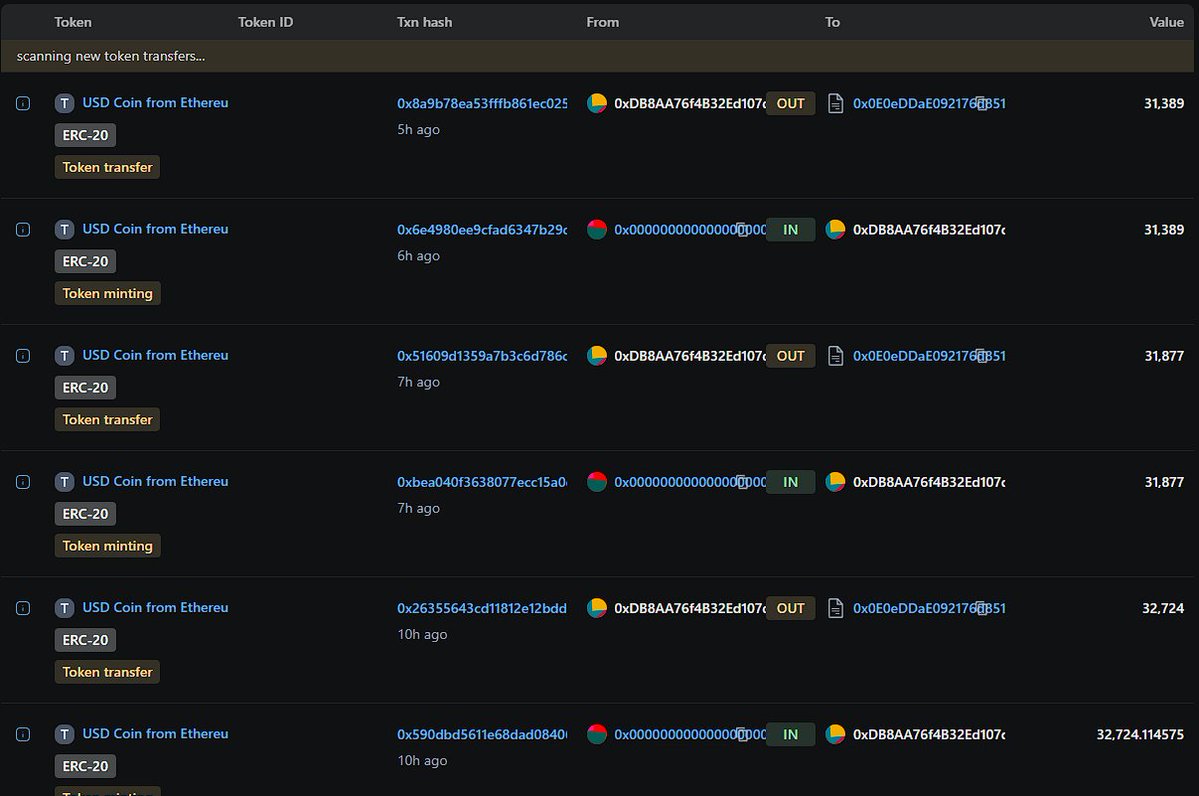Screen dimensions: 1199x796
Task: Click the Token ID column header
Action: (265, 22)
